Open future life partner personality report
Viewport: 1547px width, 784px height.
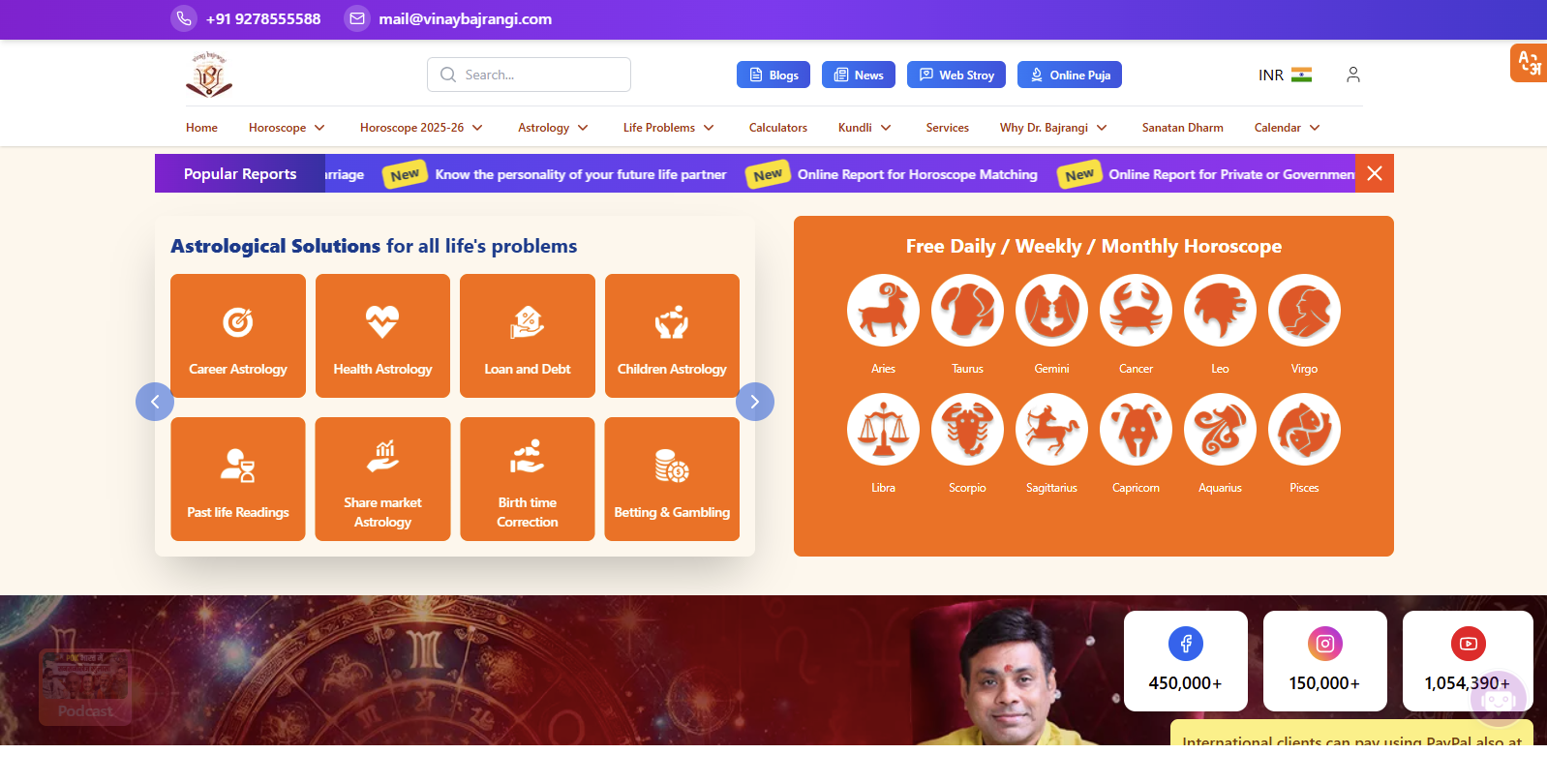[580, 174]
